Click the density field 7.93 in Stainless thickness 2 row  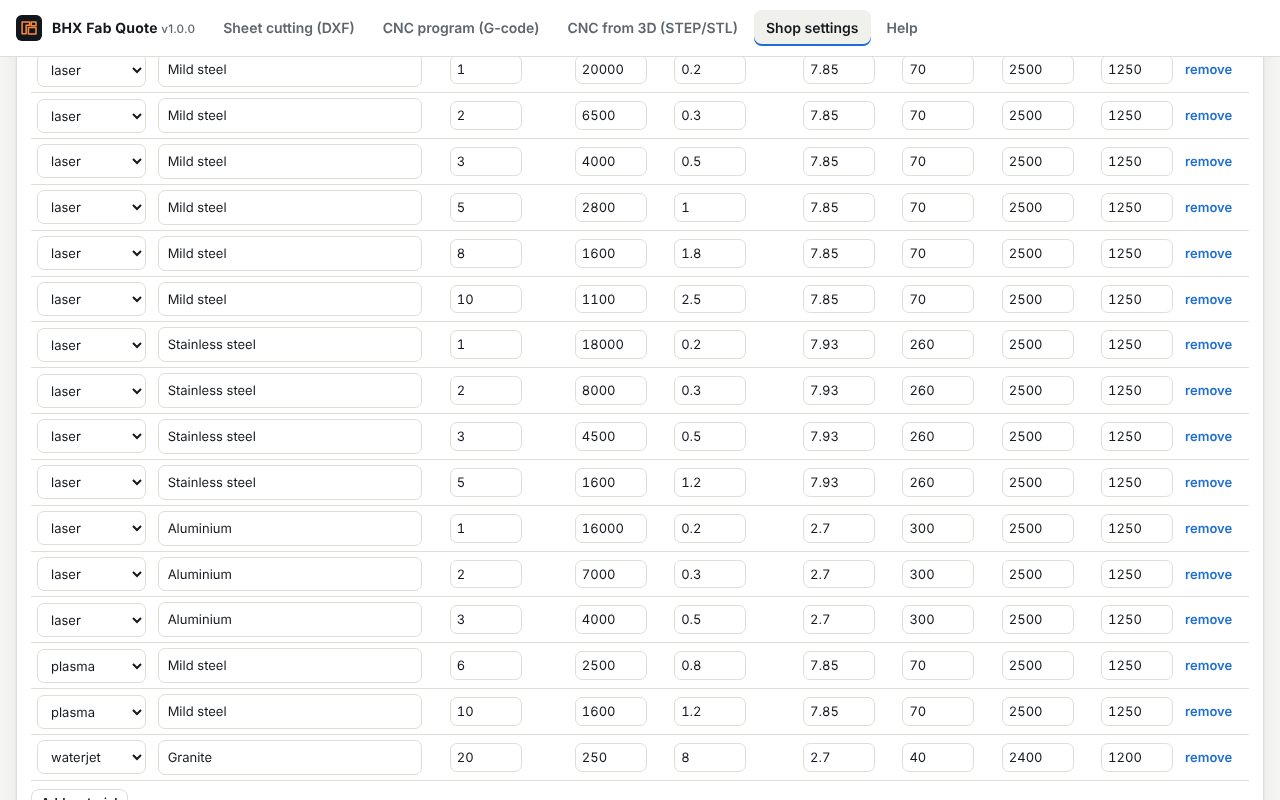click(x=839, y=390)
